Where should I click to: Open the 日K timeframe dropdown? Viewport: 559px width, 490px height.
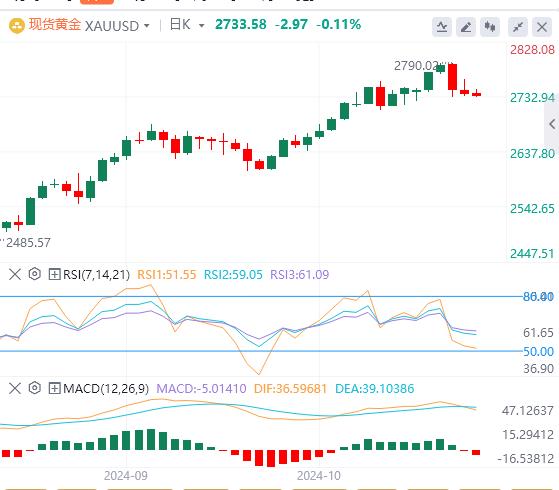(x=187, y=25)
